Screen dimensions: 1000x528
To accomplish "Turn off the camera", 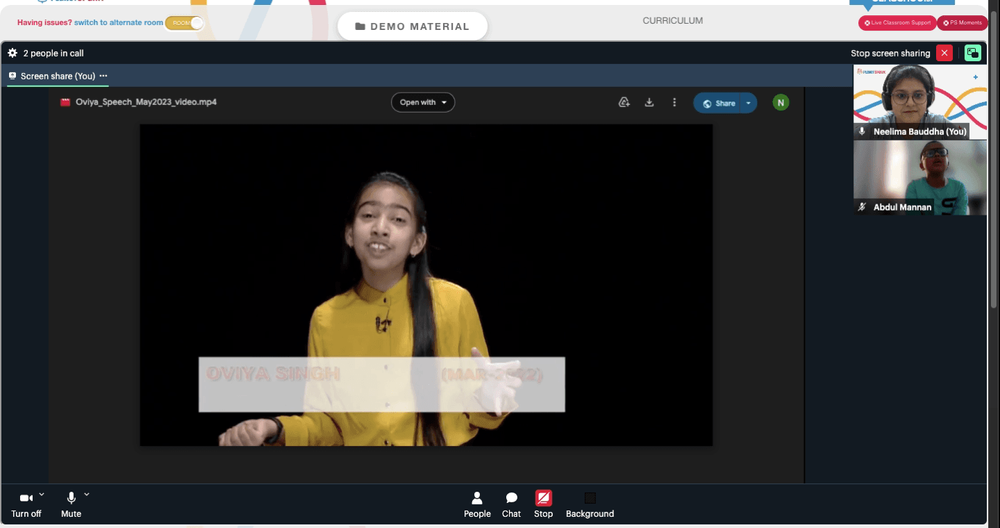I will pos(26,504).
